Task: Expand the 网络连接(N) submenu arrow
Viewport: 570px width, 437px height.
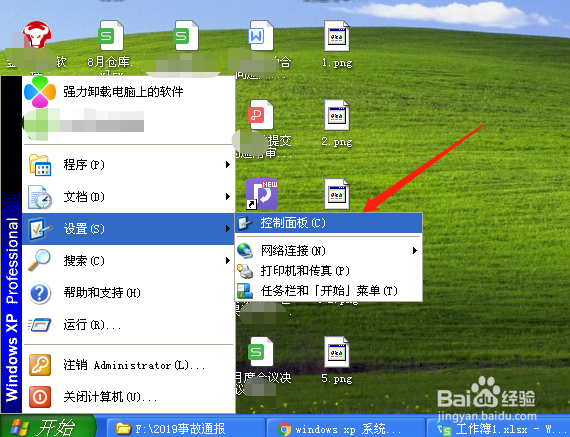Action: 415,250
